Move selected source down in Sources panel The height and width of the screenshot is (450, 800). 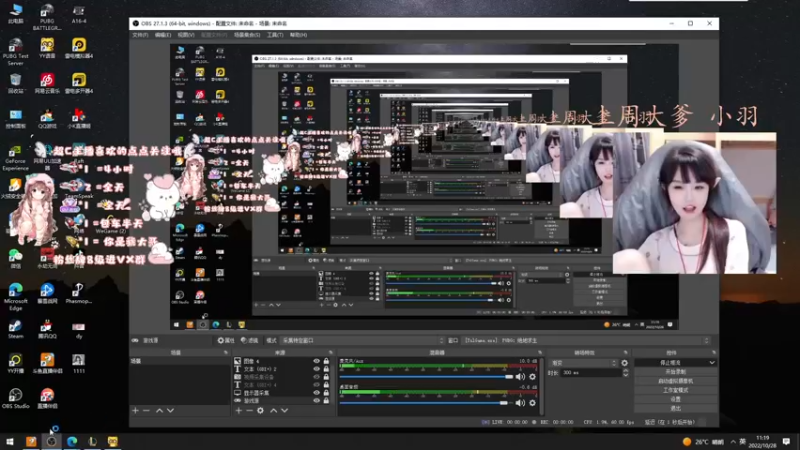point(285,410)
